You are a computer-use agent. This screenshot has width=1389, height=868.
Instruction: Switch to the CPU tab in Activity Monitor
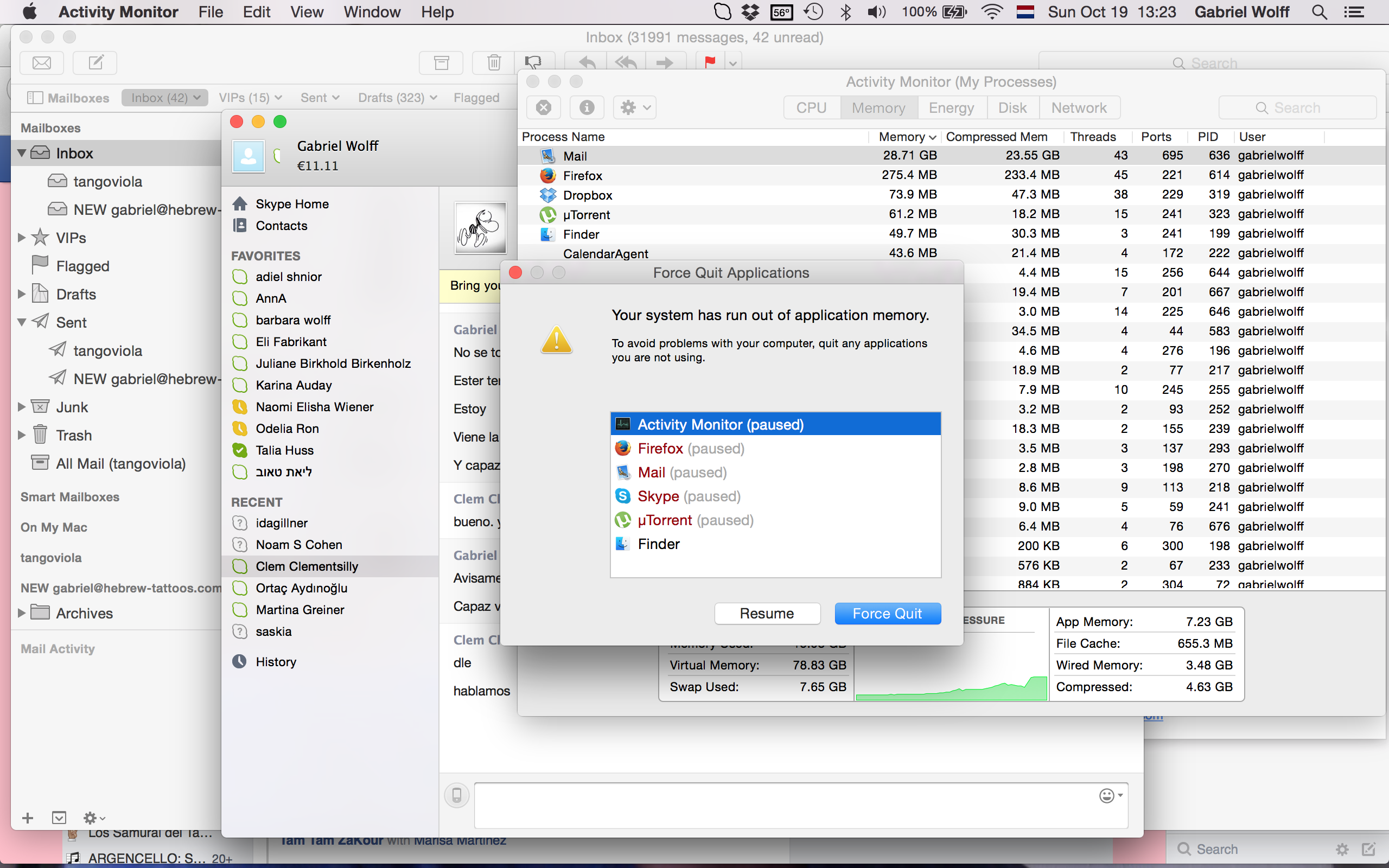click(812, 107)
